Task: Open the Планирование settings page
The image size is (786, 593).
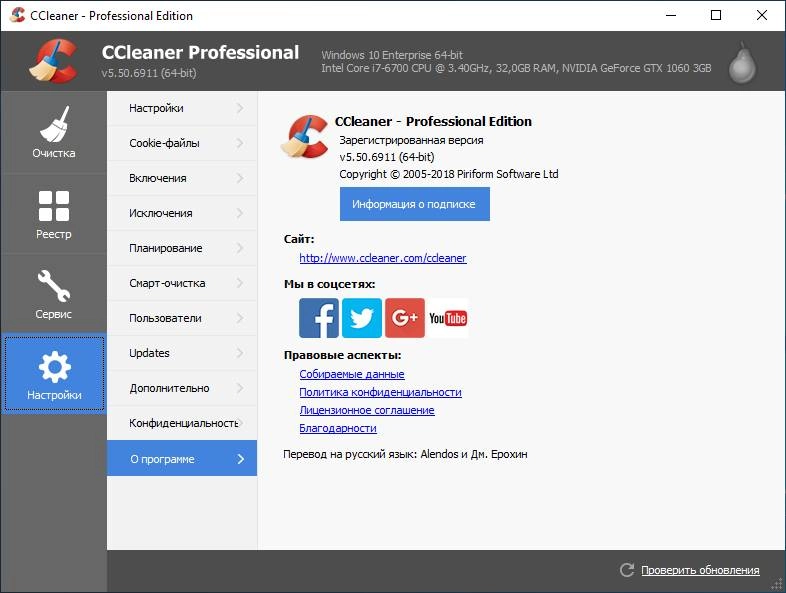Action: 182,248
